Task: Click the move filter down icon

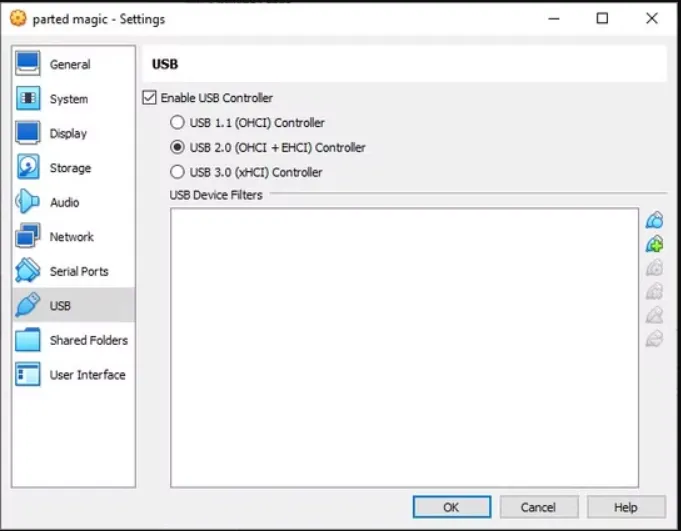Action: (654, 339)
